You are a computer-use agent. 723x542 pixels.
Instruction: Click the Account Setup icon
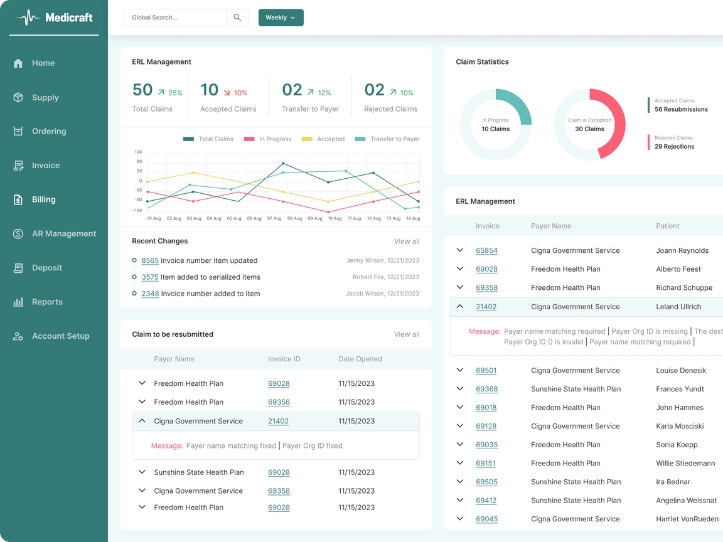(18, 336)
